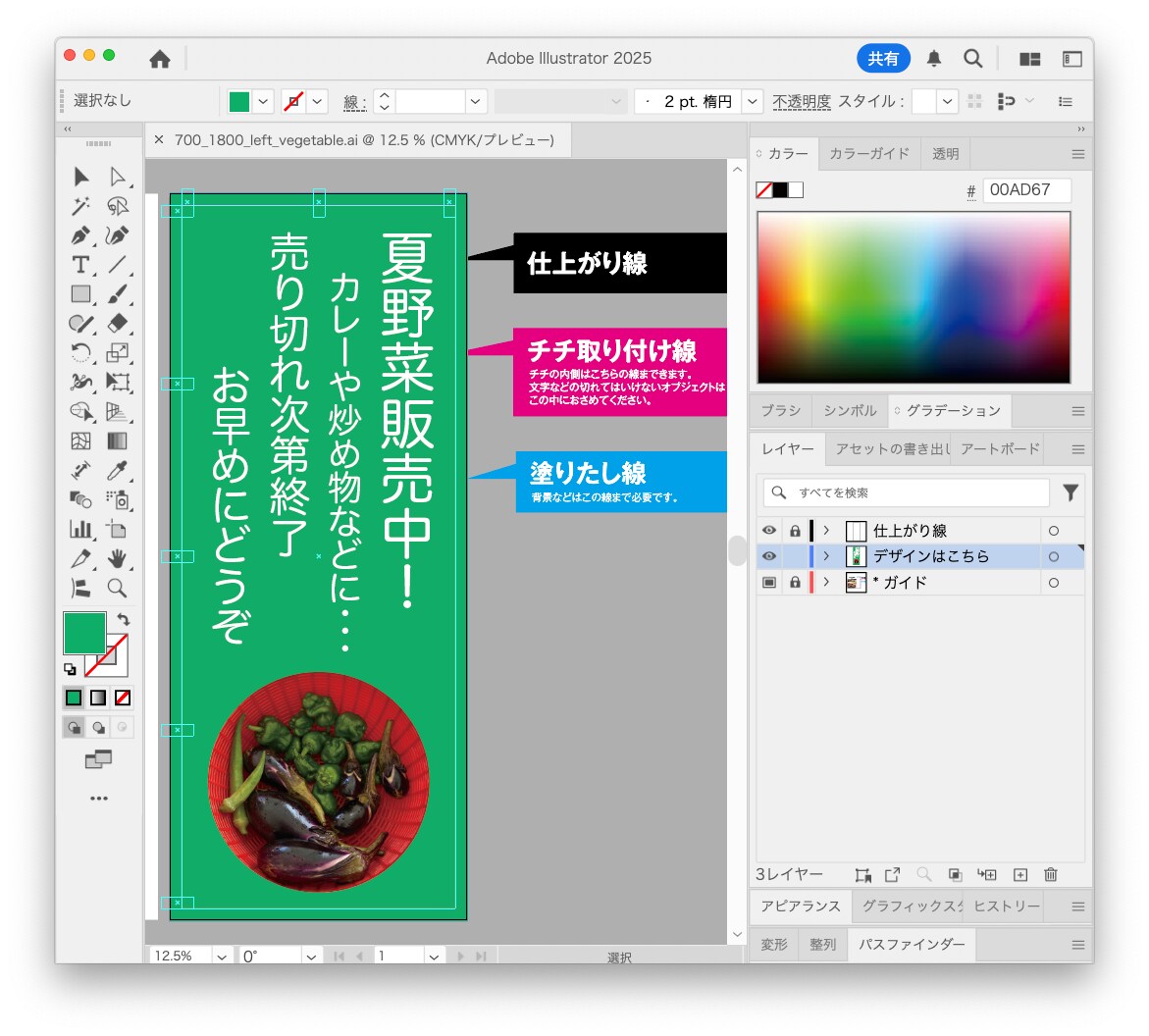Select the Eyedropper tool
The image size is (1149, 1036).
click(117, 470)
